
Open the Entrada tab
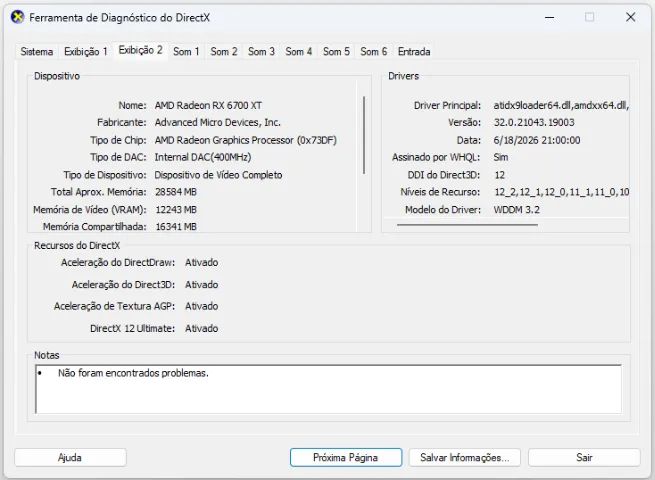[414, 52]
